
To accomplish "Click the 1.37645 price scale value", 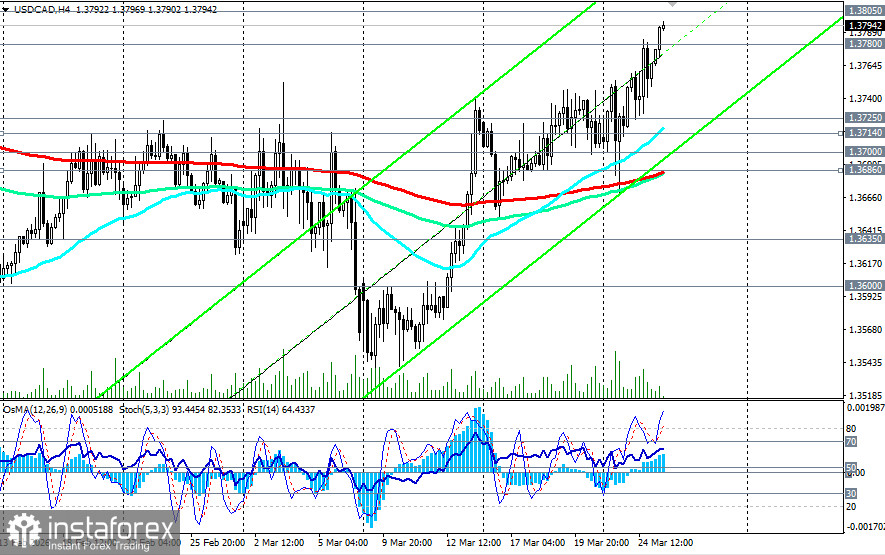I will 865,66.
